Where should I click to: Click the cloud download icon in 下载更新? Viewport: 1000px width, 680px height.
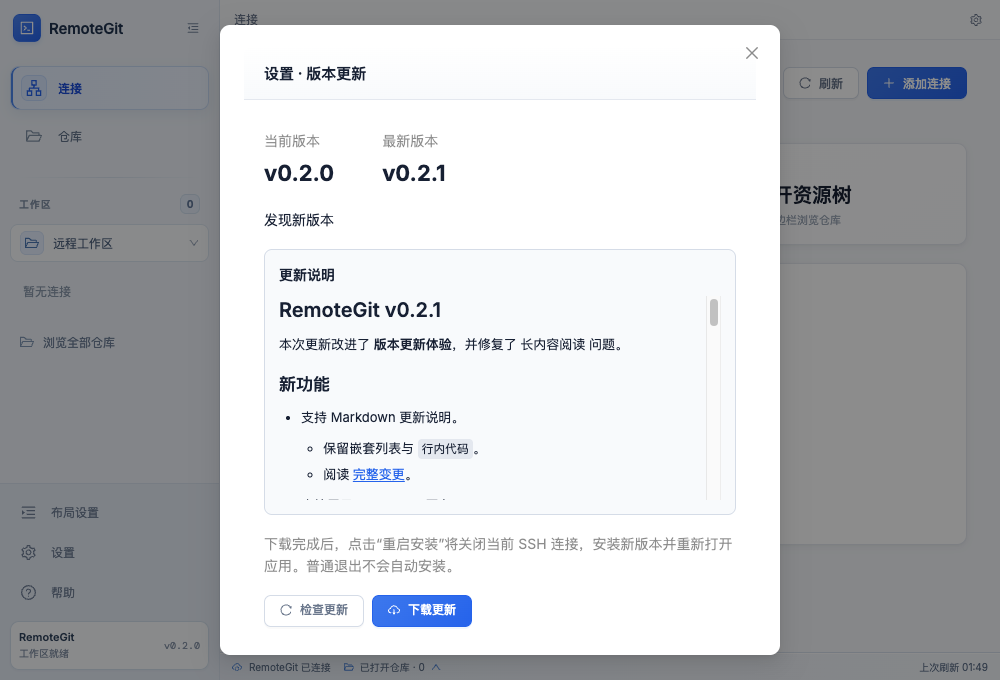tap(394, 610)
